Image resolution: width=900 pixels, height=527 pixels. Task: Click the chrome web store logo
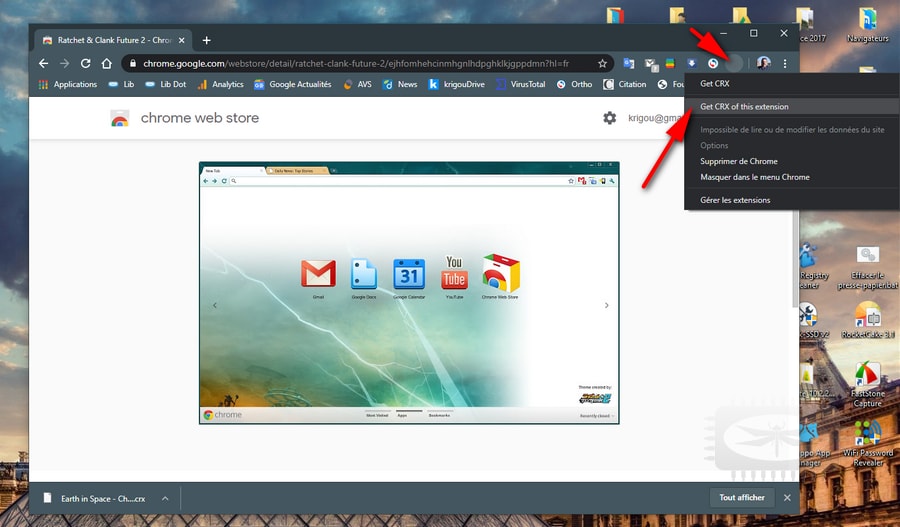coord(184,118)
